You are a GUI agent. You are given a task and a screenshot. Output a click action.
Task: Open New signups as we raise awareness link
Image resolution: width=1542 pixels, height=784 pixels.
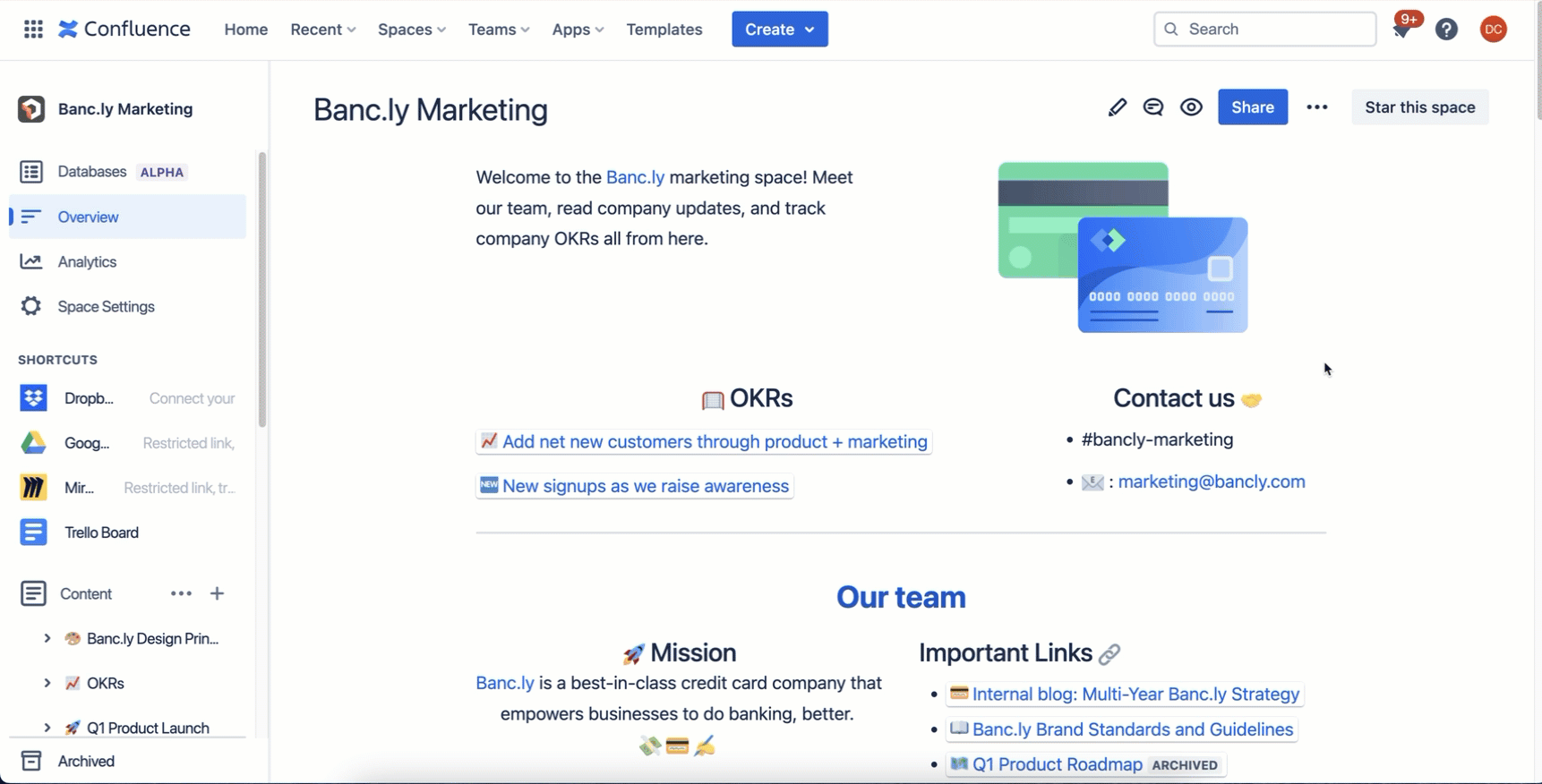pyautogui.click(x=635, y=486)
